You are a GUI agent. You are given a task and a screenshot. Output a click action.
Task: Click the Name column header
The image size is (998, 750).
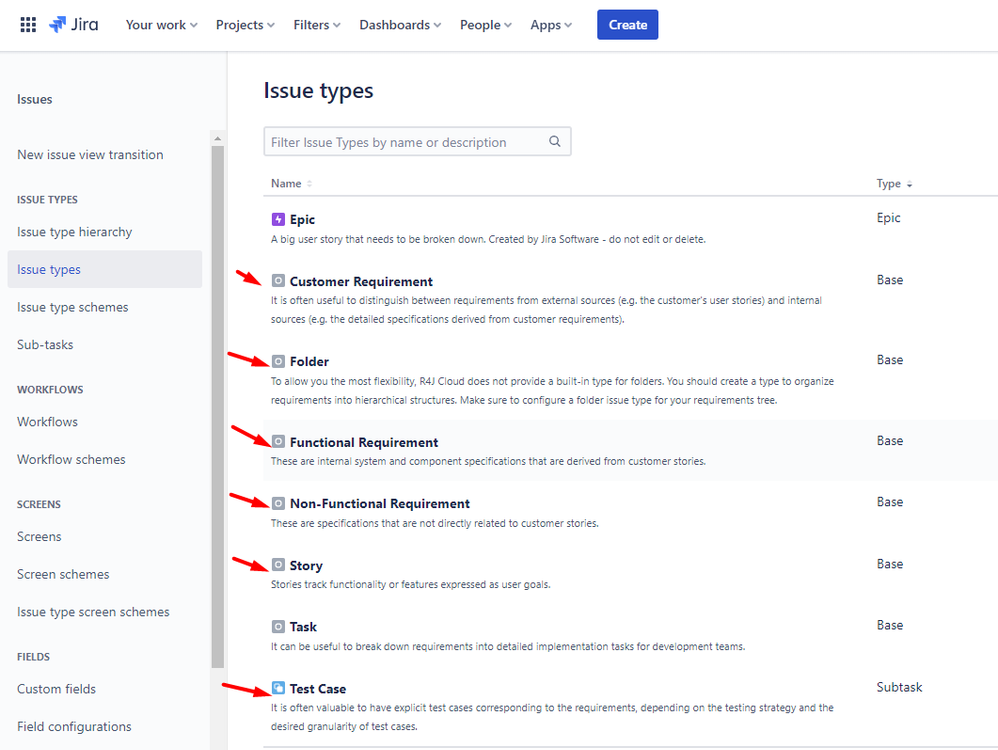(x=286, y=183)
